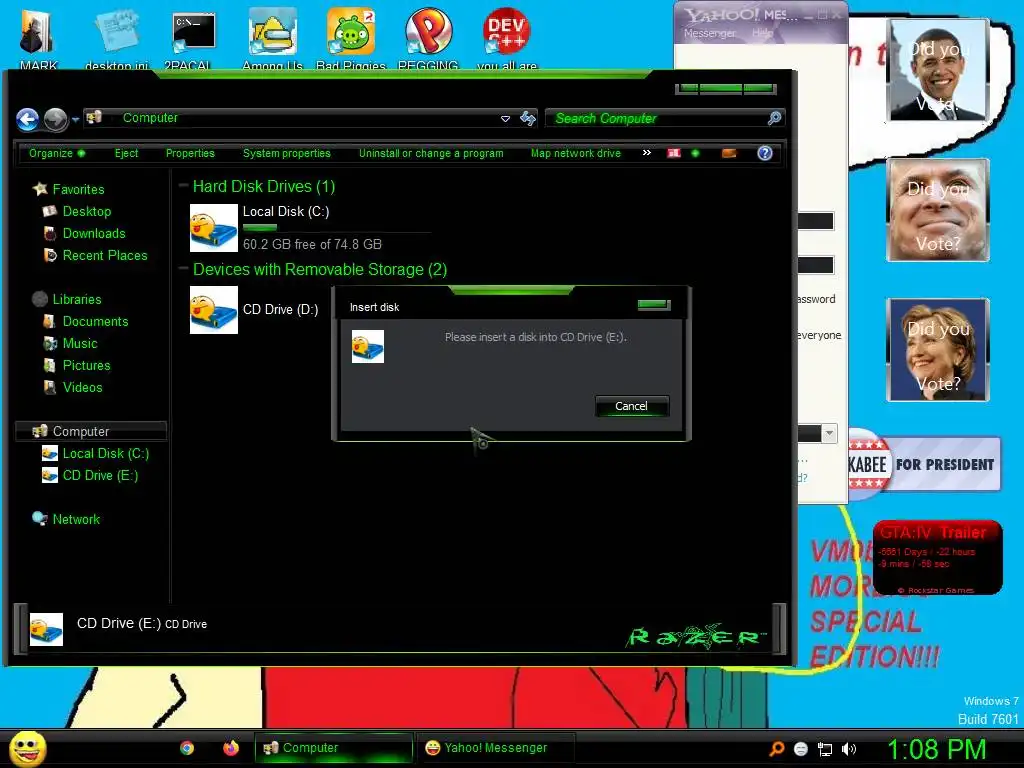Click the network tray icon
The height and width of the screenshot is (768, 1024).
click(825, 750)
